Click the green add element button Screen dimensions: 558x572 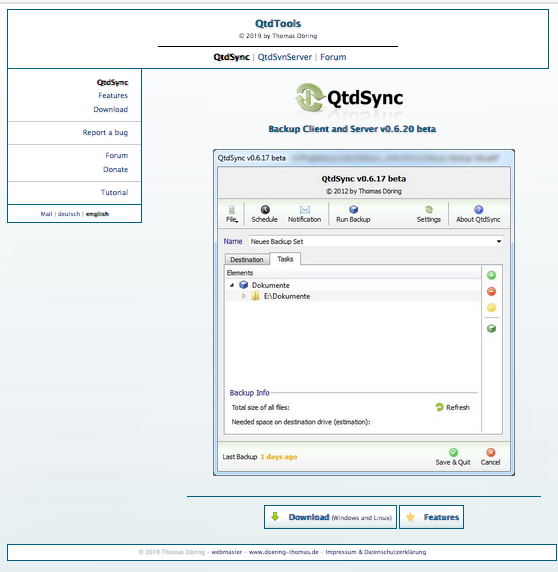(x=491, y=275)
